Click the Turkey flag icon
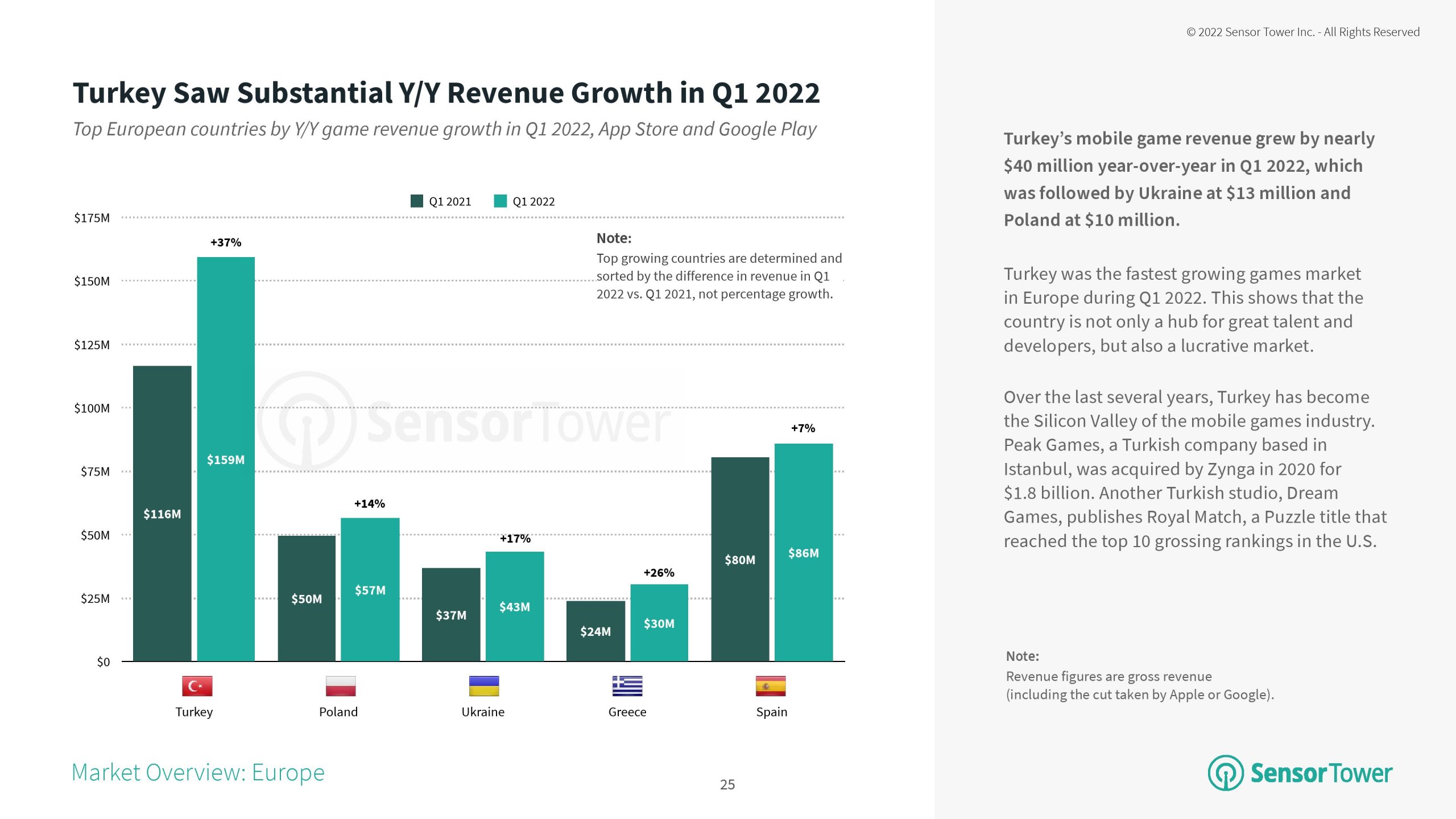 (x=197, y=686)
